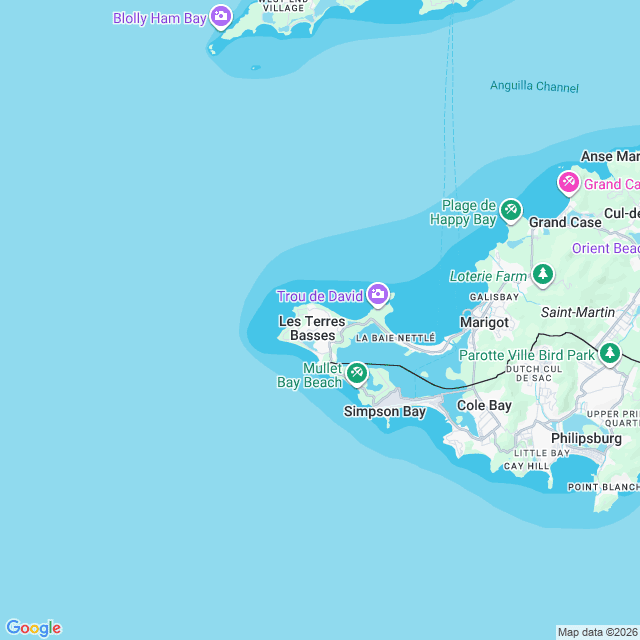Select the Grand Case town label
This screenshot has height=640, width=640.
pyautogui.click(x=565, y=222)
